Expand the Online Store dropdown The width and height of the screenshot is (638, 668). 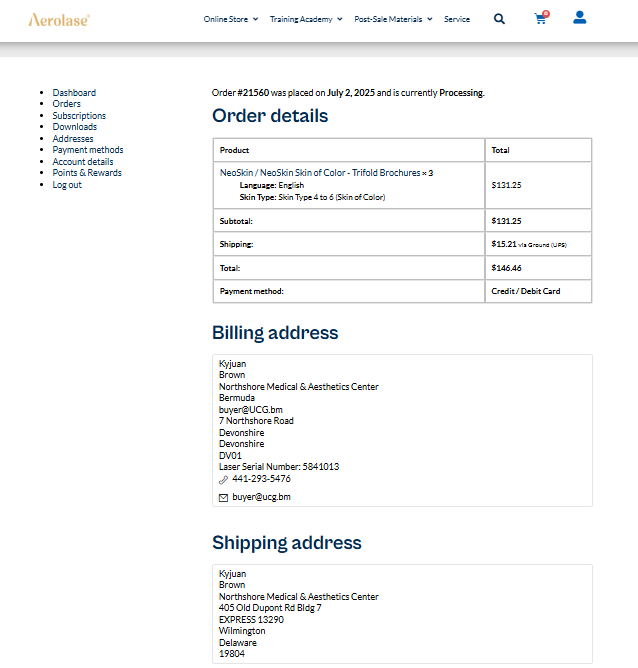(230, 19)
